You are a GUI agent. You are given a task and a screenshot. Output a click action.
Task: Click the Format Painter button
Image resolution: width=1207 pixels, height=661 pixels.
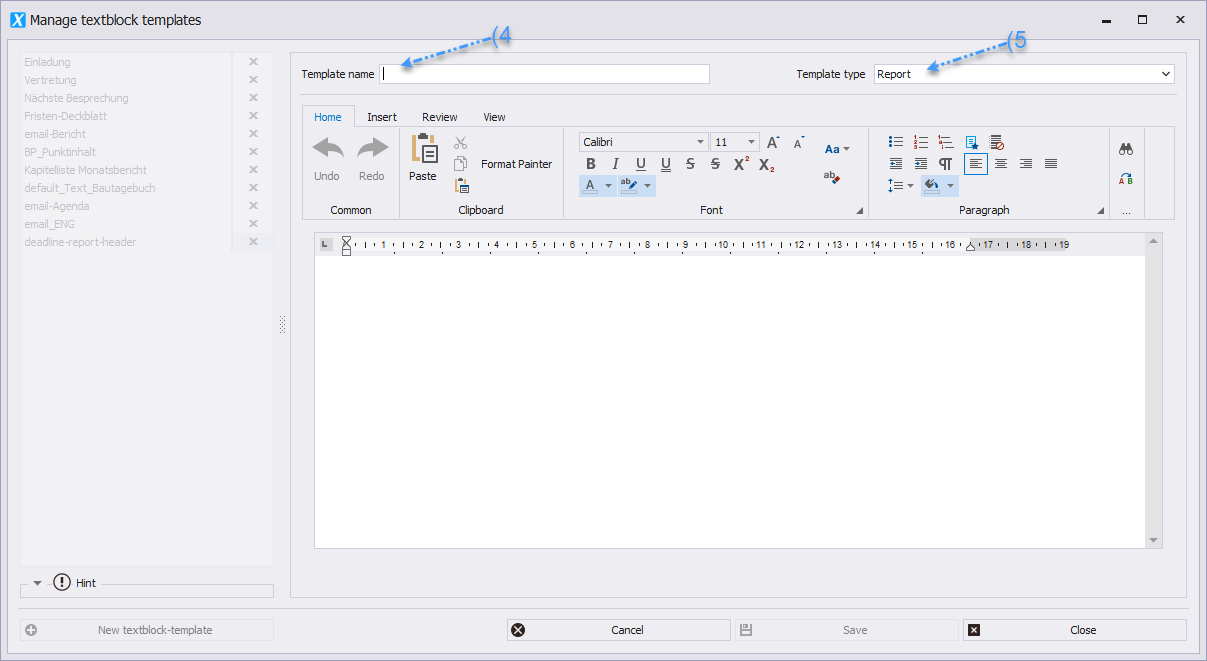516,164
